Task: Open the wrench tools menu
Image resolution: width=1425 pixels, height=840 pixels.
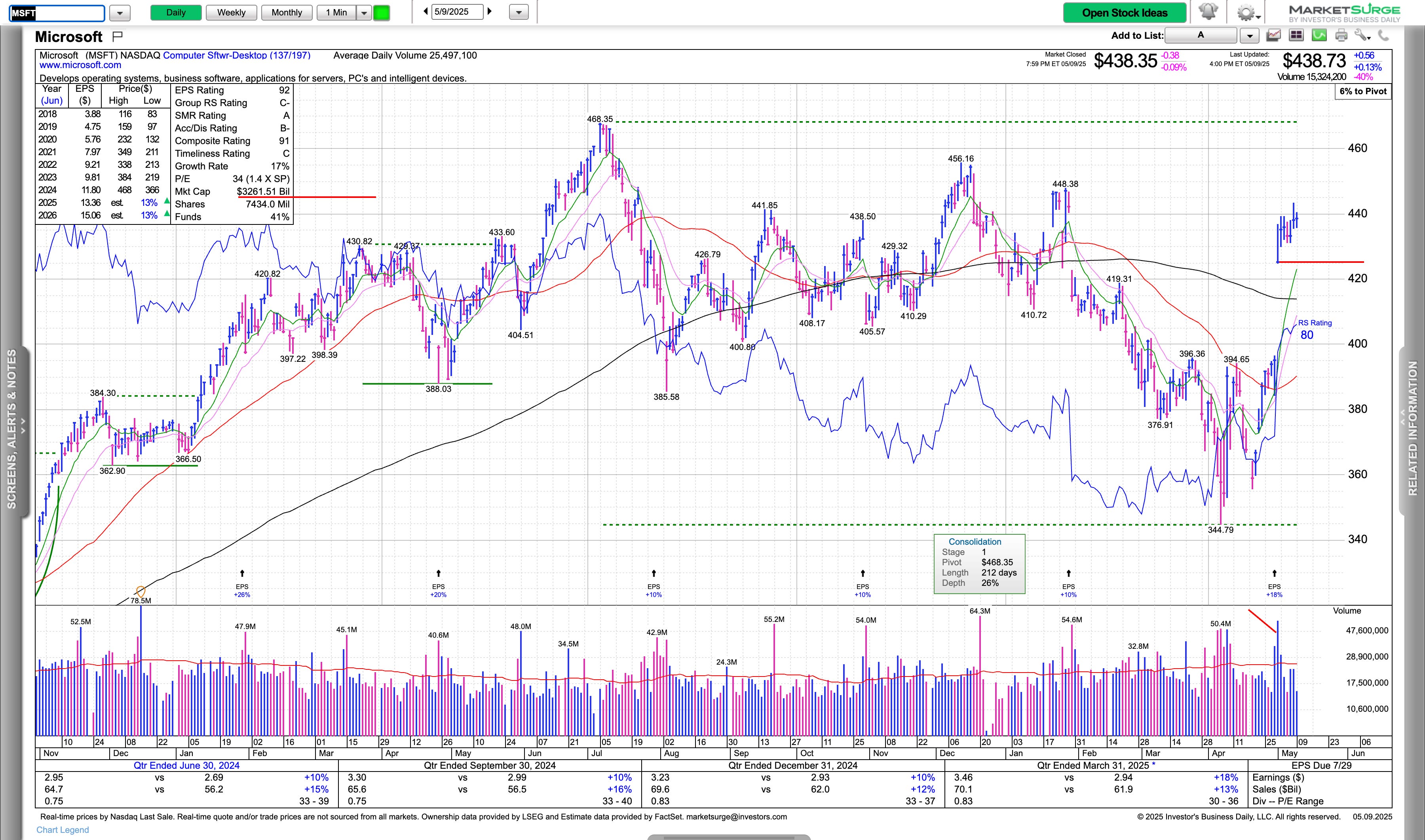Action: pos(1362,36)
